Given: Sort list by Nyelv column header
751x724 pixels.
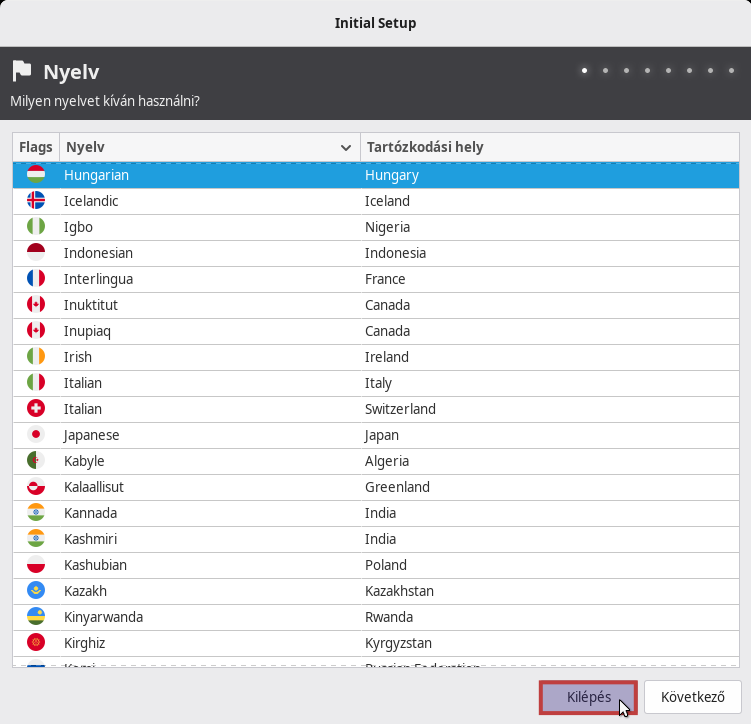Looking at the screenshot, I should pos(200,147).
